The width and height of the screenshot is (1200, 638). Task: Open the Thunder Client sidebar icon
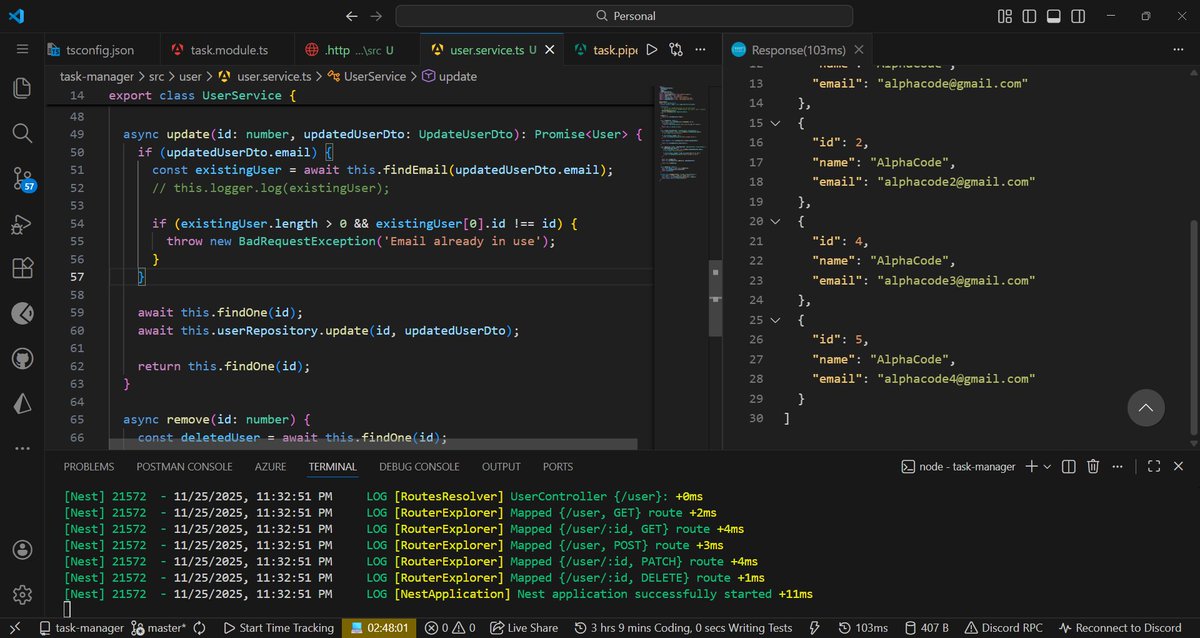point(22,313)
